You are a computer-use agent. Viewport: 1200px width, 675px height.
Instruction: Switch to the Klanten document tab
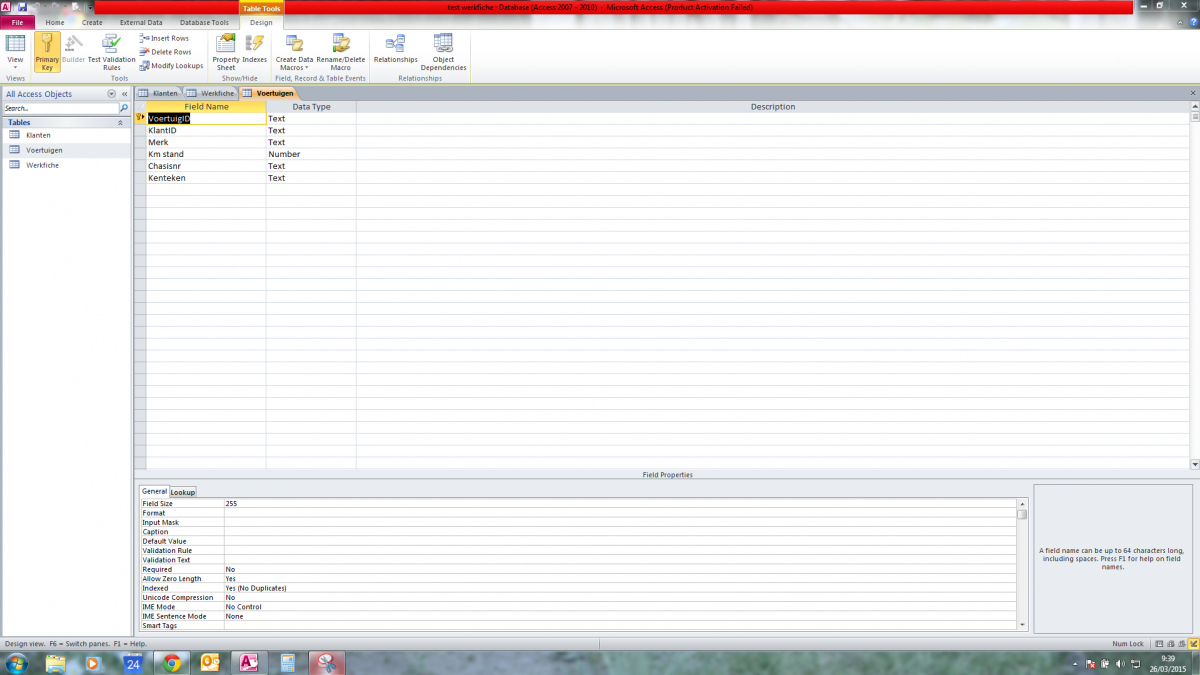159,93
